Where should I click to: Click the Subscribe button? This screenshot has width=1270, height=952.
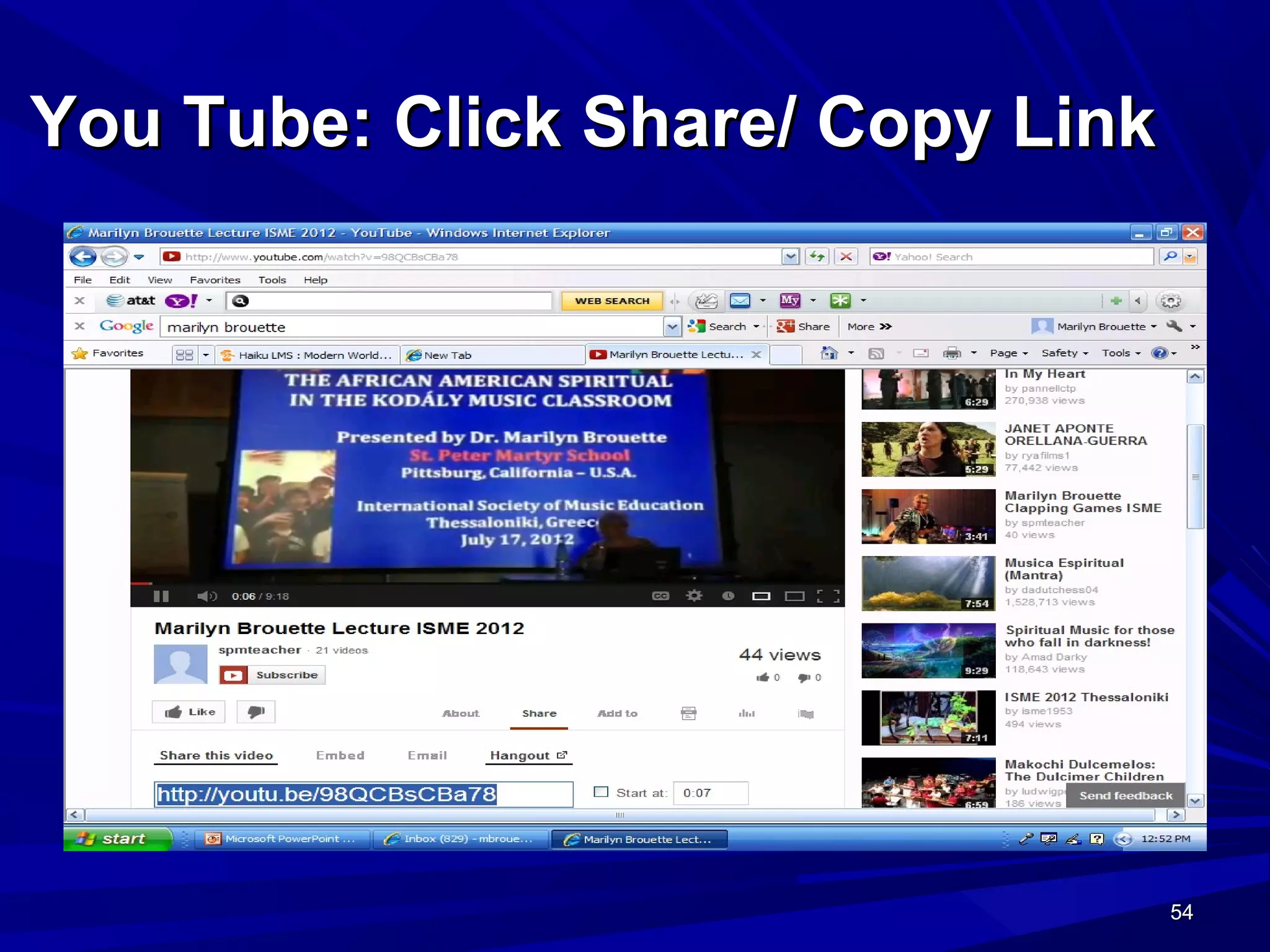click(272, 675)
